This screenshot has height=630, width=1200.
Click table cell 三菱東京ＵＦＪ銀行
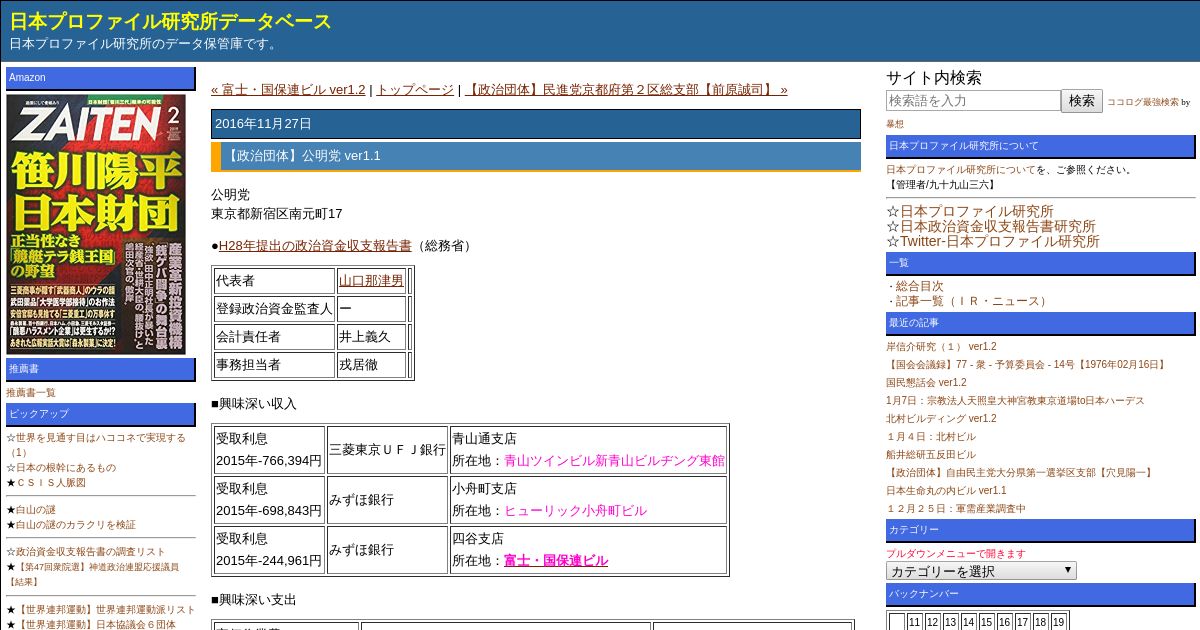(x=388, y=450)
